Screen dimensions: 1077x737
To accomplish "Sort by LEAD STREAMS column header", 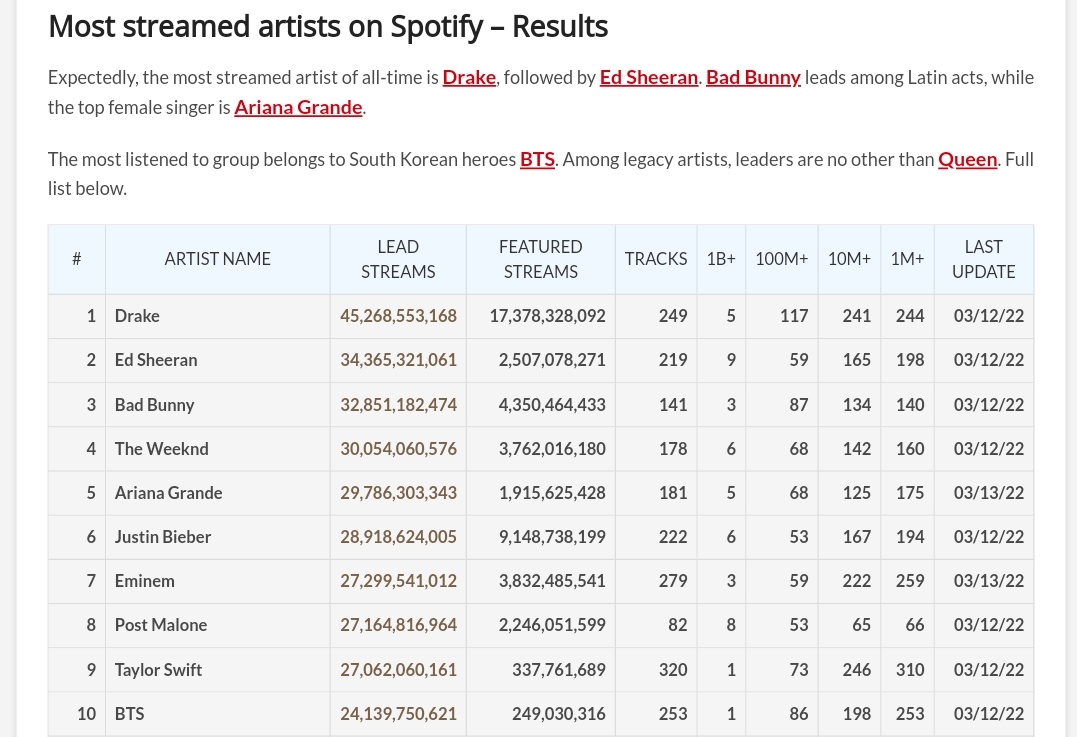I will [398, 260].
